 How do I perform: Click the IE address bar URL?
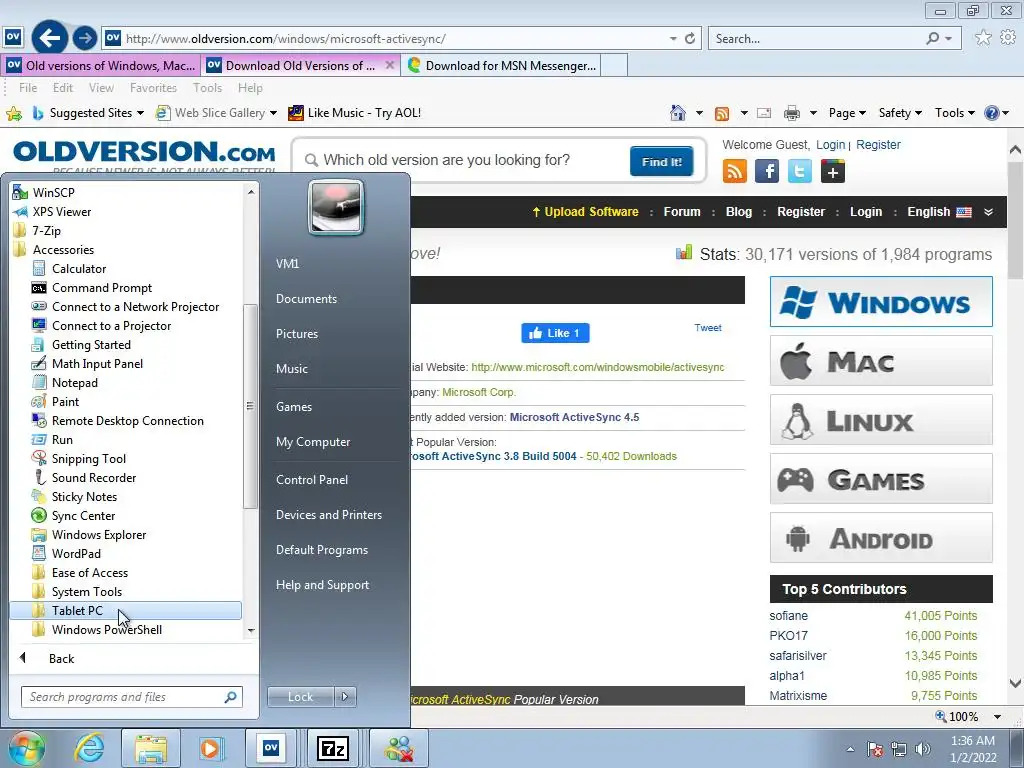tap(285, 39)
